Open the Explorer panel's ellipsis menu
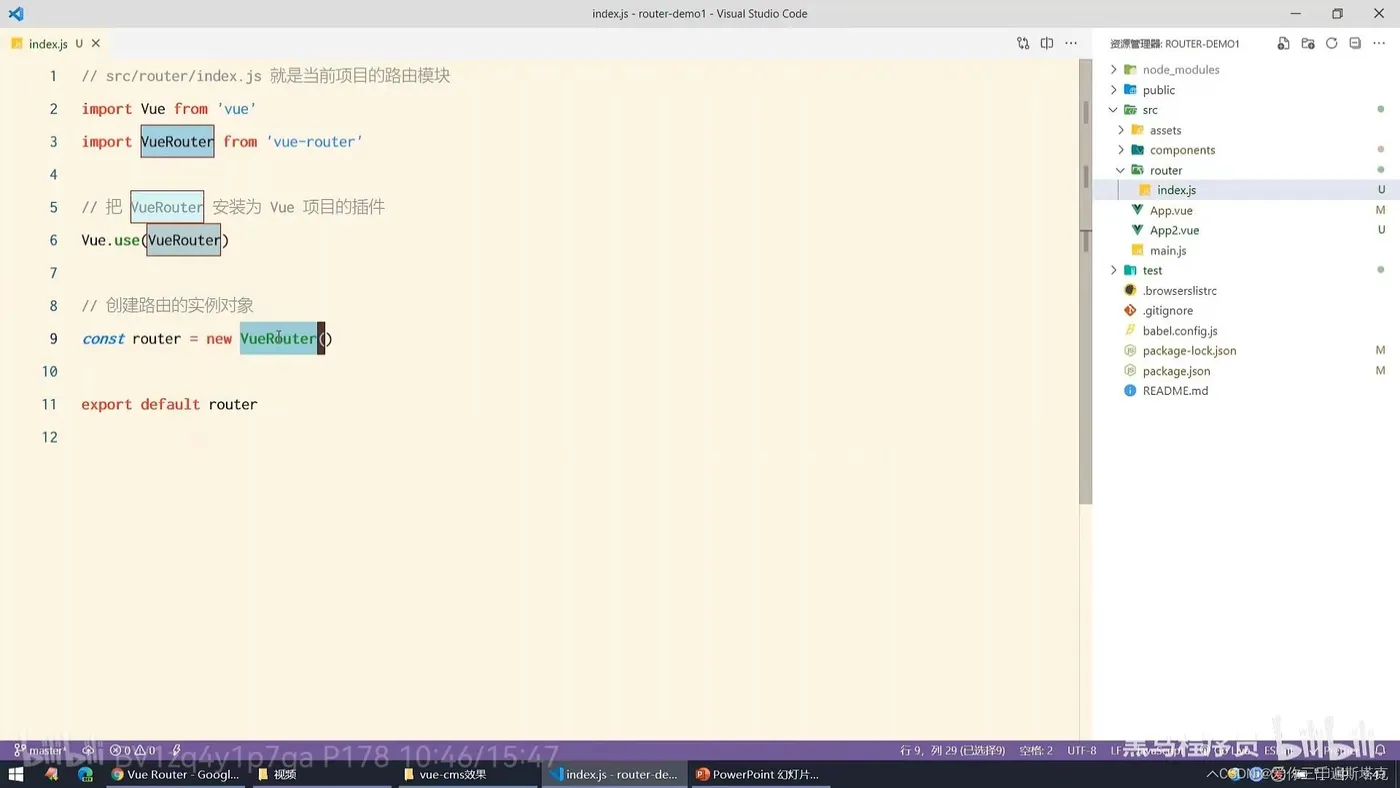The image size is (1400, 788). point(1380,44)
